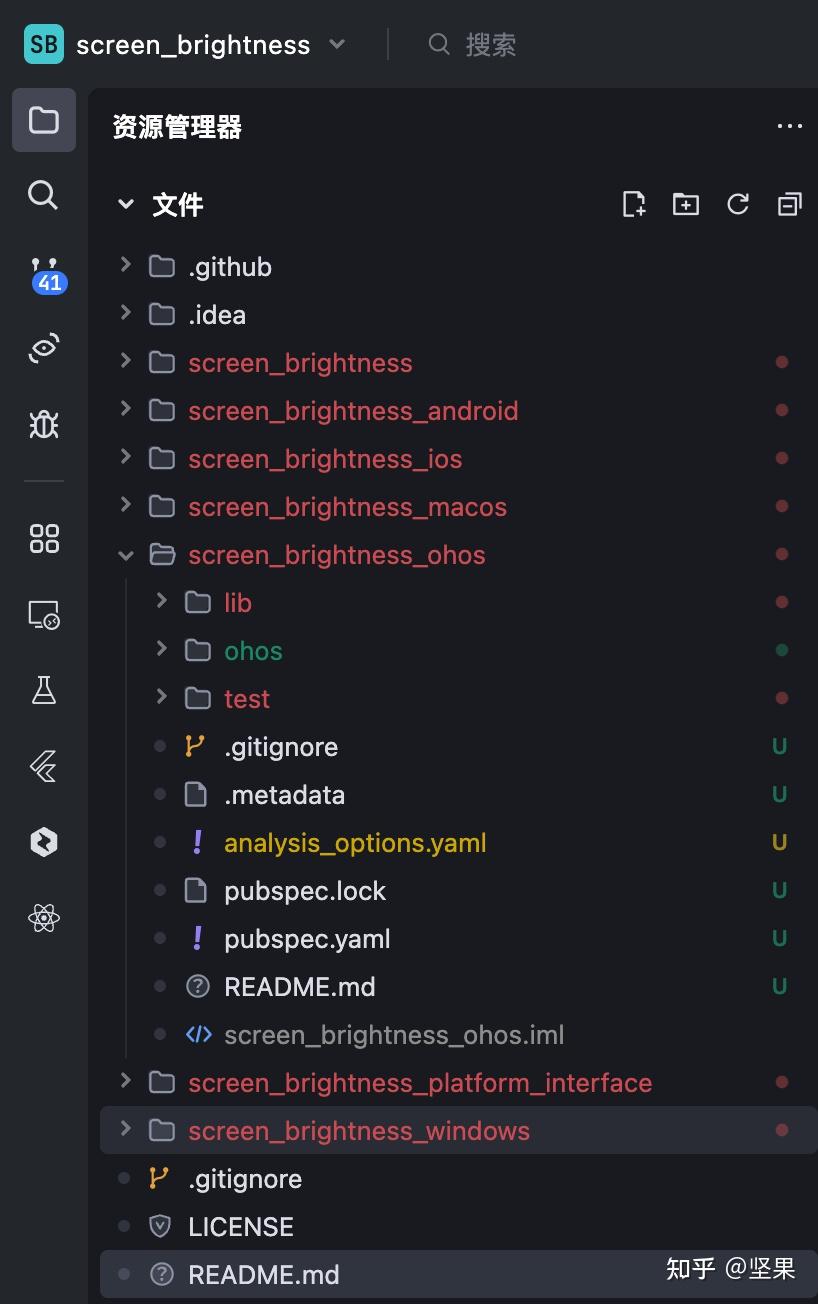Refresh the file explorer

point(738,205)
